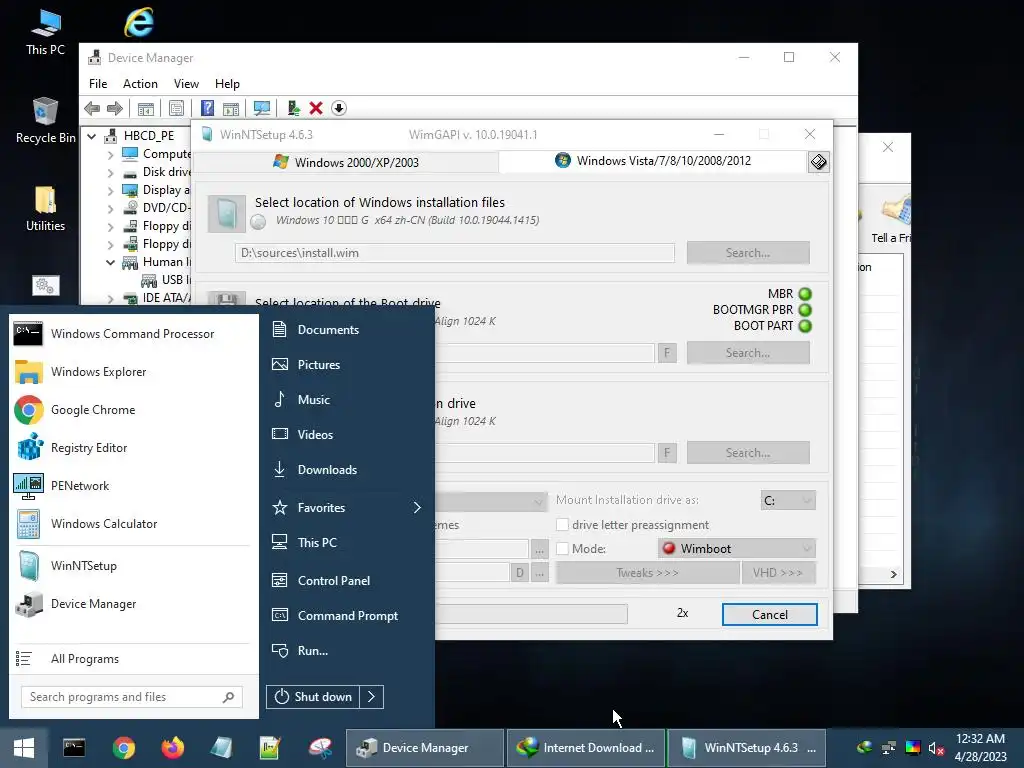
Task: Click the Search programs and files box
Action: click(131, 697)
